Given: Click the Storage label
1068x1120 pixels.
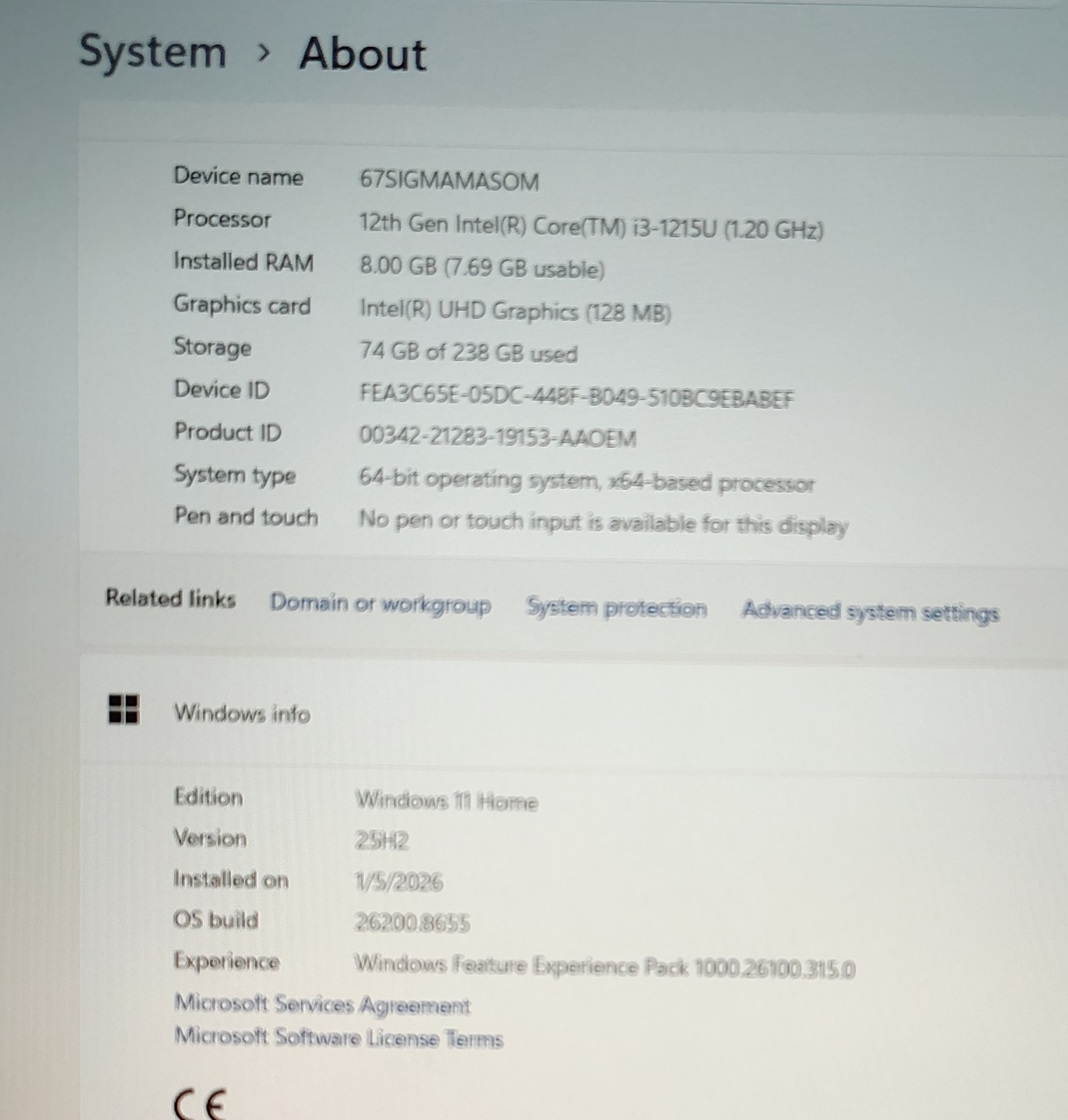Looking at the screenshot, I should [x=212, y=347].
